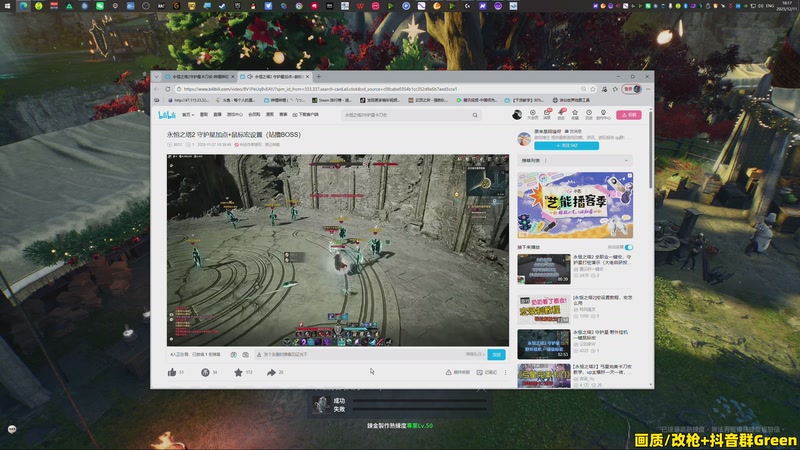Open the Steam 排行榜 bookmark
This screenshot has height=450, width=800.
332,100
